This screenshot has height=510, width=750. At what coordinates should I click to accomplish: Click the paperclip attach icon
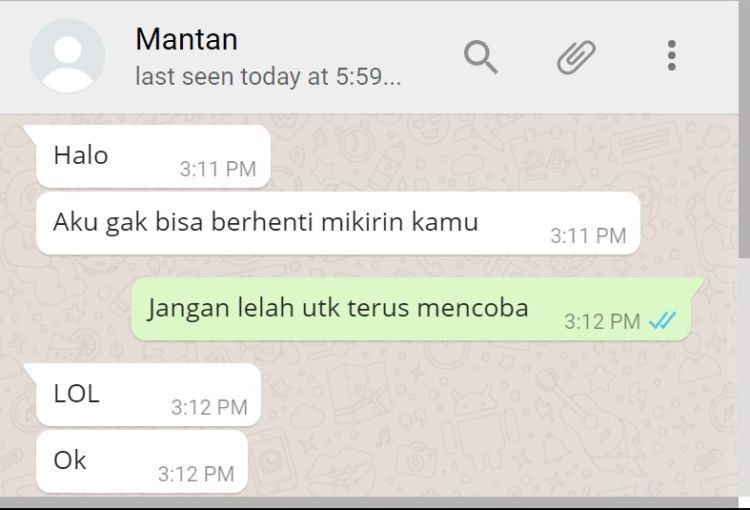coord(576,57)
